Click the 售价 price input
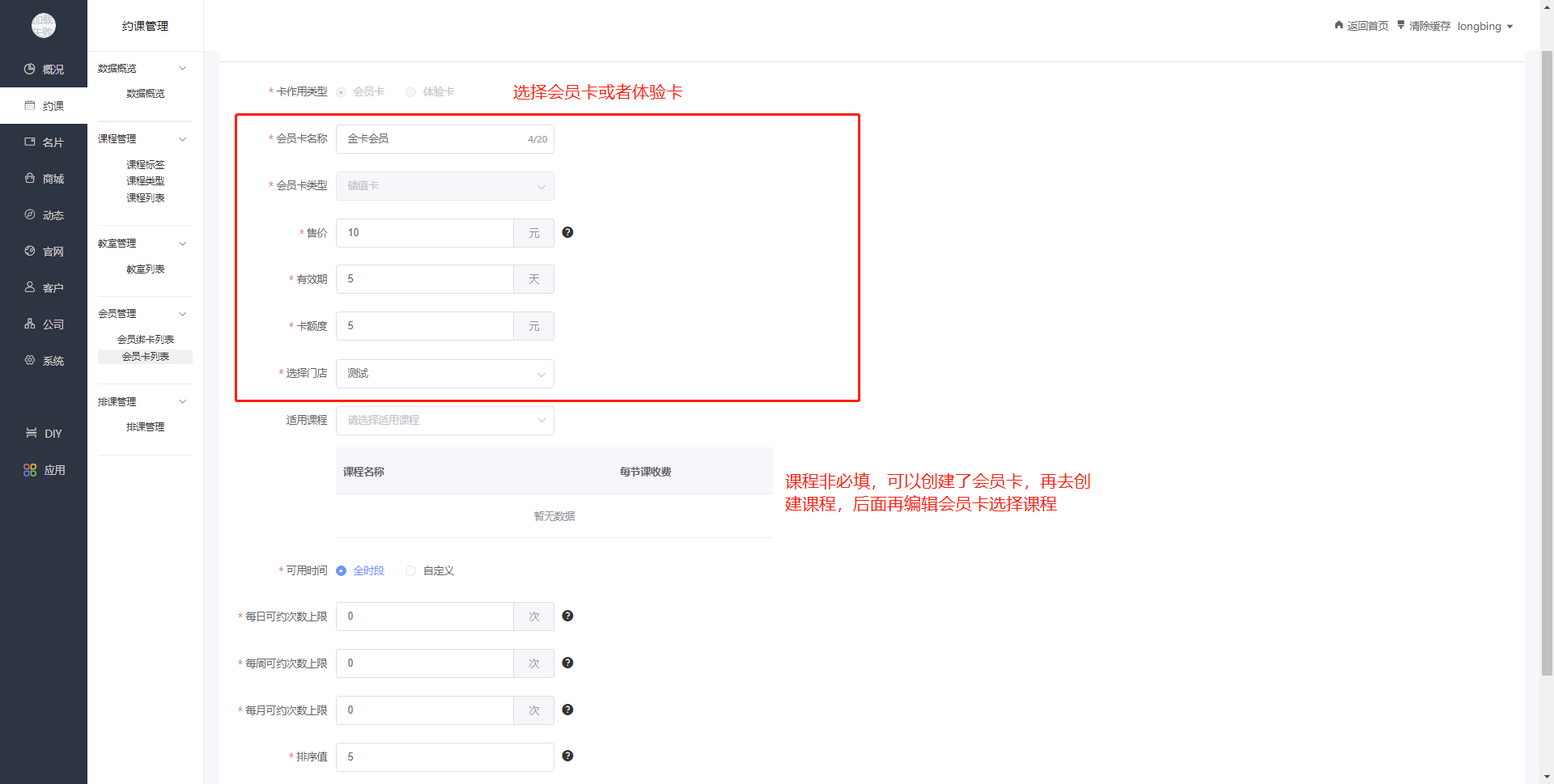Screen dimensions: 1554x784 tap(425, 233)
